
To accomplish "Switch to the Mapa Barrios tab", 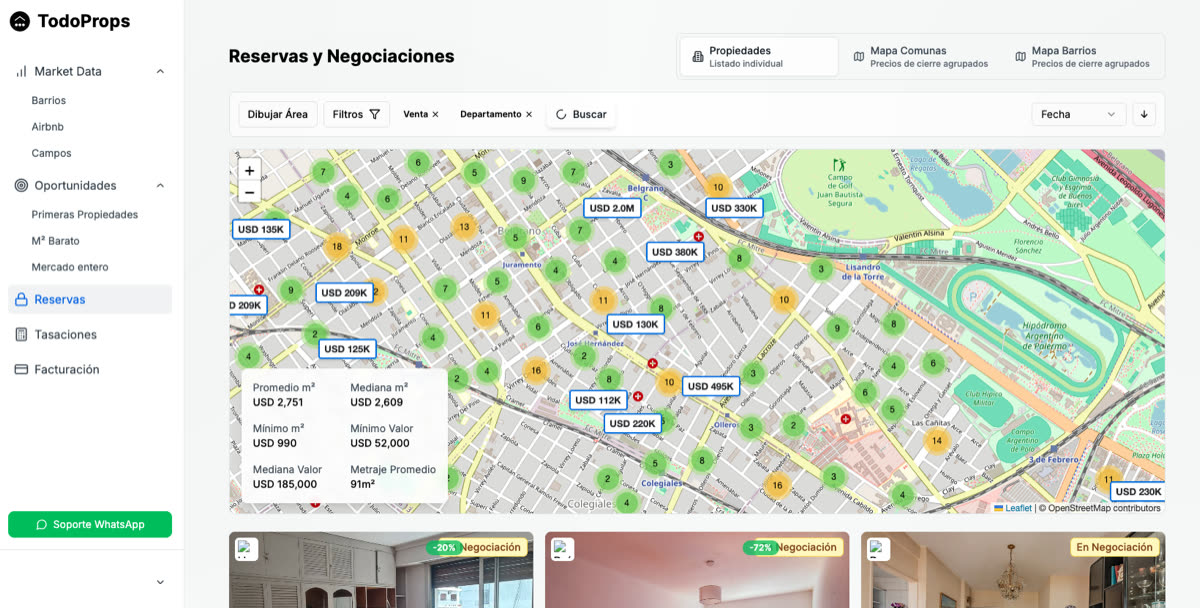I will coord(1082,57).
